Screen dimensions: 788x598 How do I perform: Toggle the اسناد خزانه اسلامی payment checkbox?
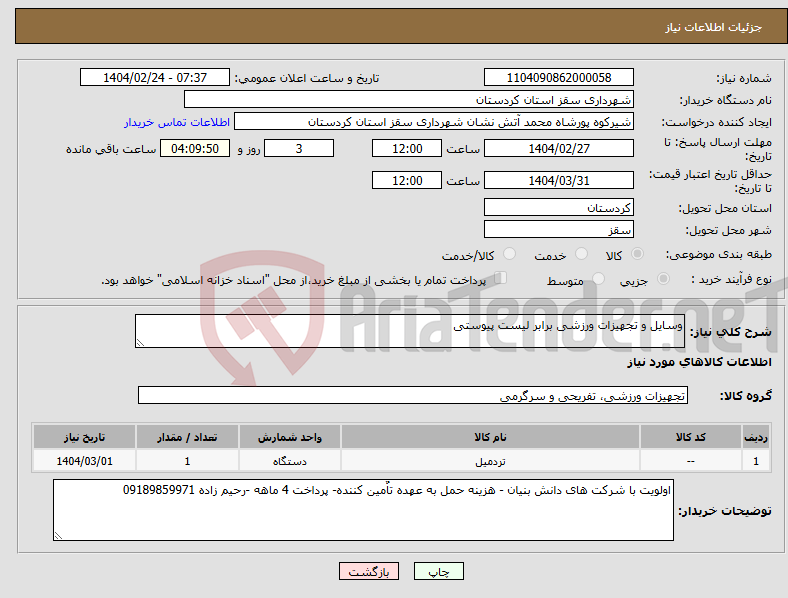(501, 278)
